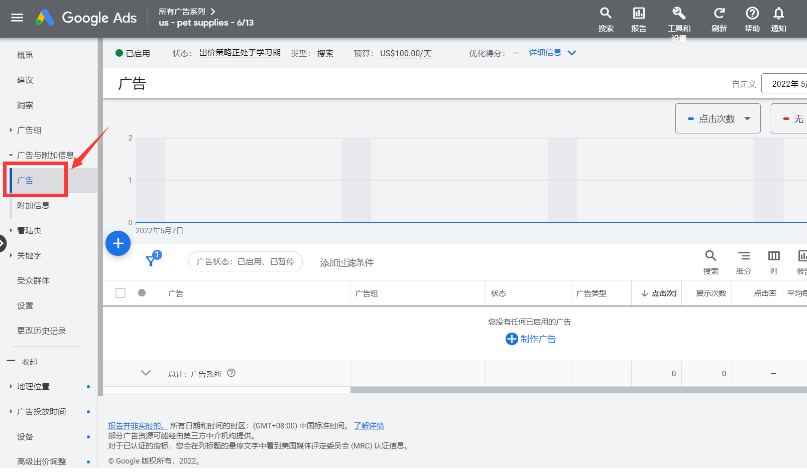The height and width of the screenshot is (472, 807).
Task: Open 更改历史记录 in the sidebar
Action: (41, 330)
